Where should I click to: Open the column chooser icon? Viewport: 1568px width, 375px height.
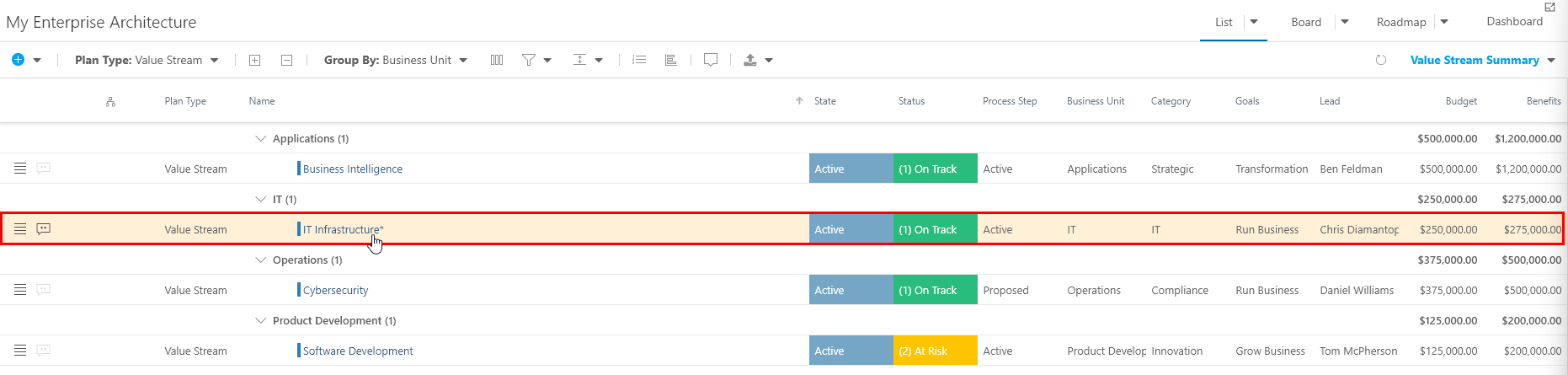tap(497, 60)
